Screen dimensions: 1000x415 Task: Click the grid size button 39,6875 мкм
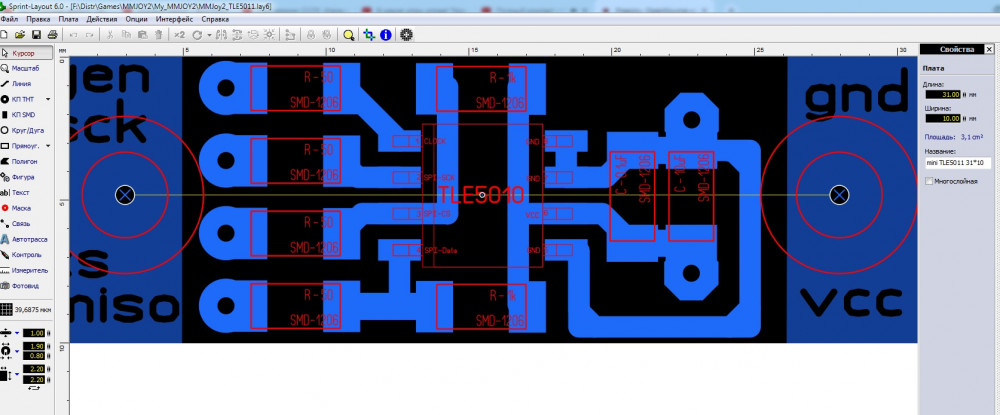pos(26,310)
